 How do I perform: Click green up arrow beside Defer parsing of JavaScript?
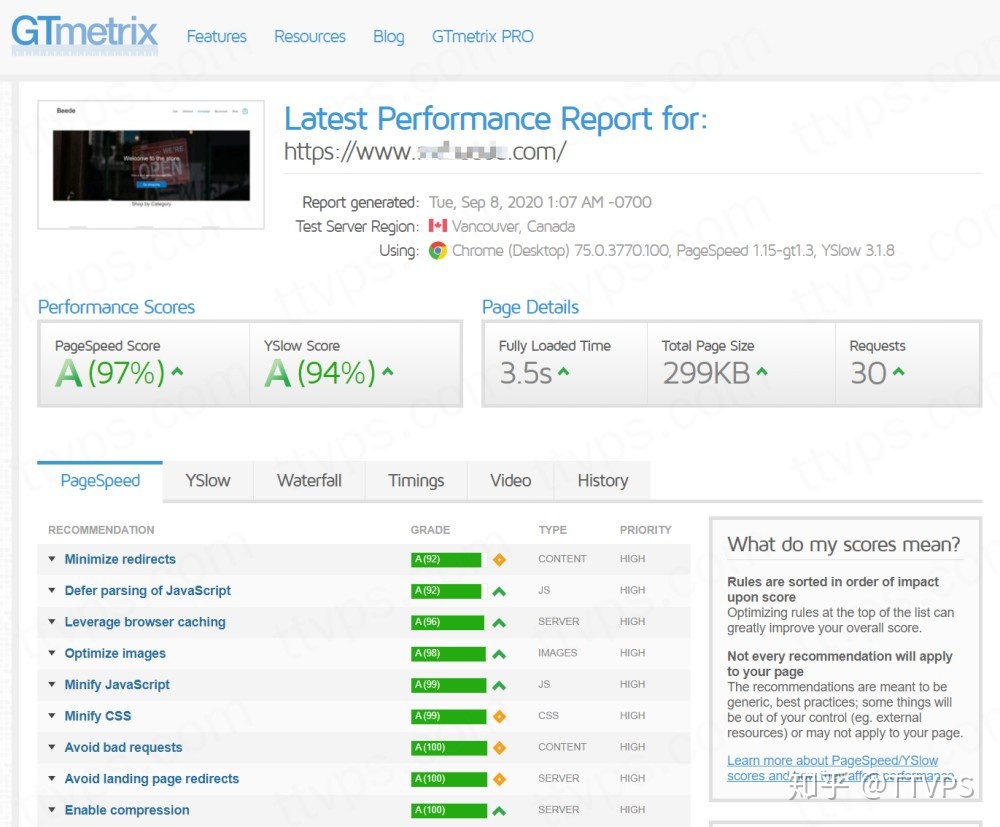[x=499, y=591]
